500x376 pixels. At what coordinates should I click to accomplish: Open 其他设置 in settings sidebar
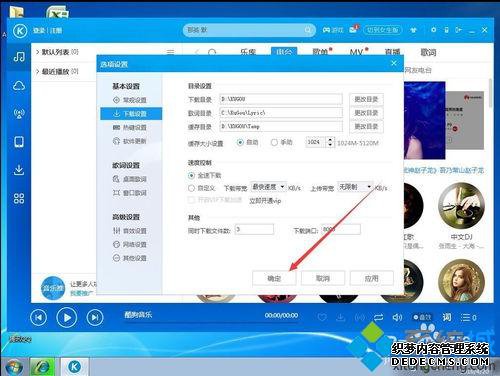[x=130, y=258]
